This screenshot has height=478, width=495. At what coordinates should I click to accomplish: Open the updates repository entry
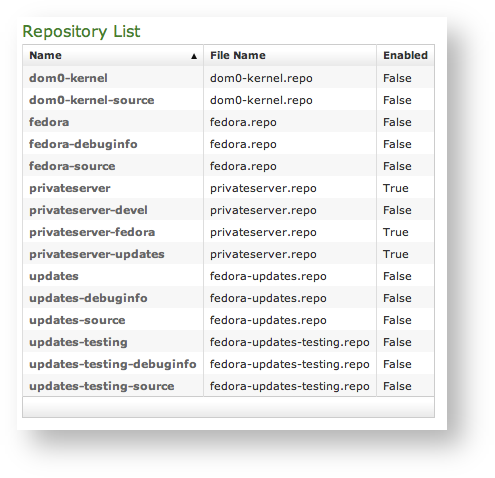tap(54, 276)
